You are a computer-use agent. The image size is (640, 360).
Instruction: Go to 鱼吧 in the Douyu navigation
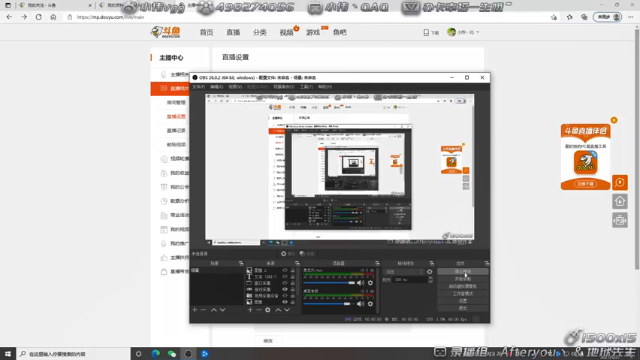(x=340, y=32)
